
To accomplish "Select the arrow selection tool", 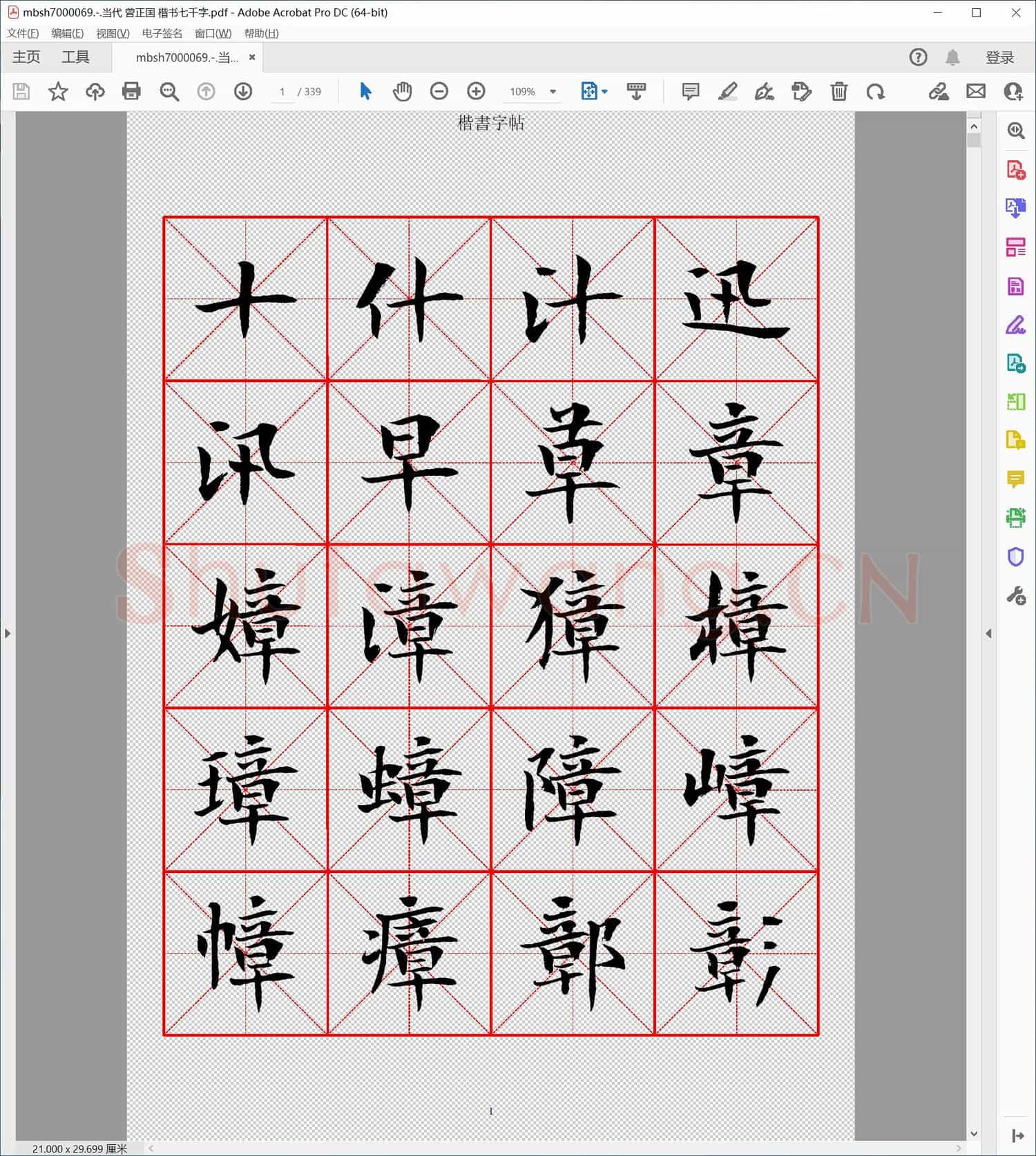I will (365, 91).
